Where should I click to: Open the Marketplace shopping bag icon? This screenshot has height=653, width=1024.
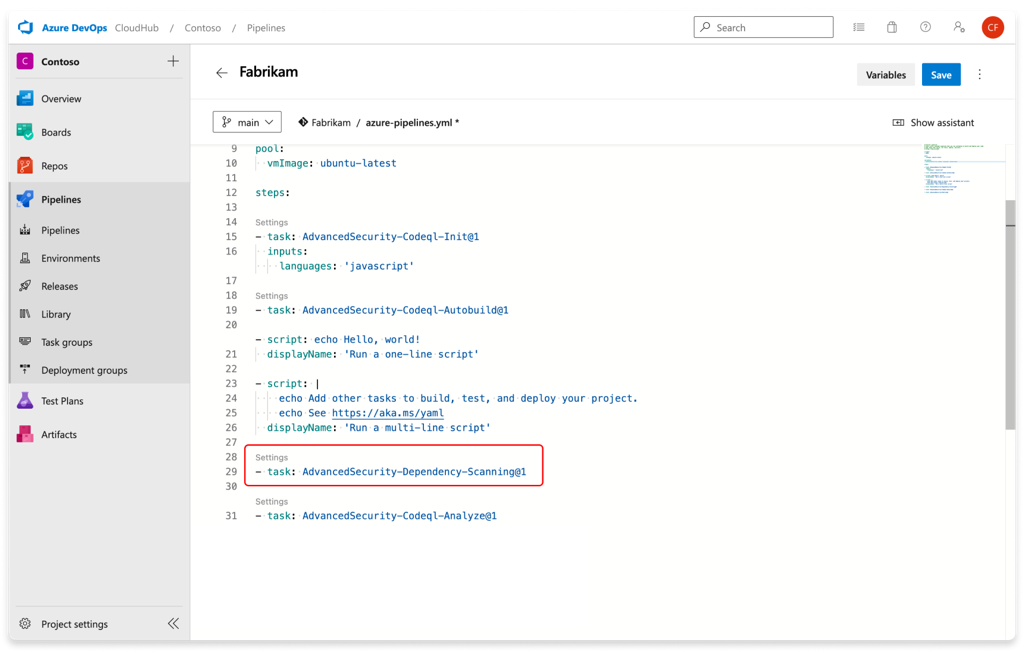891,27
